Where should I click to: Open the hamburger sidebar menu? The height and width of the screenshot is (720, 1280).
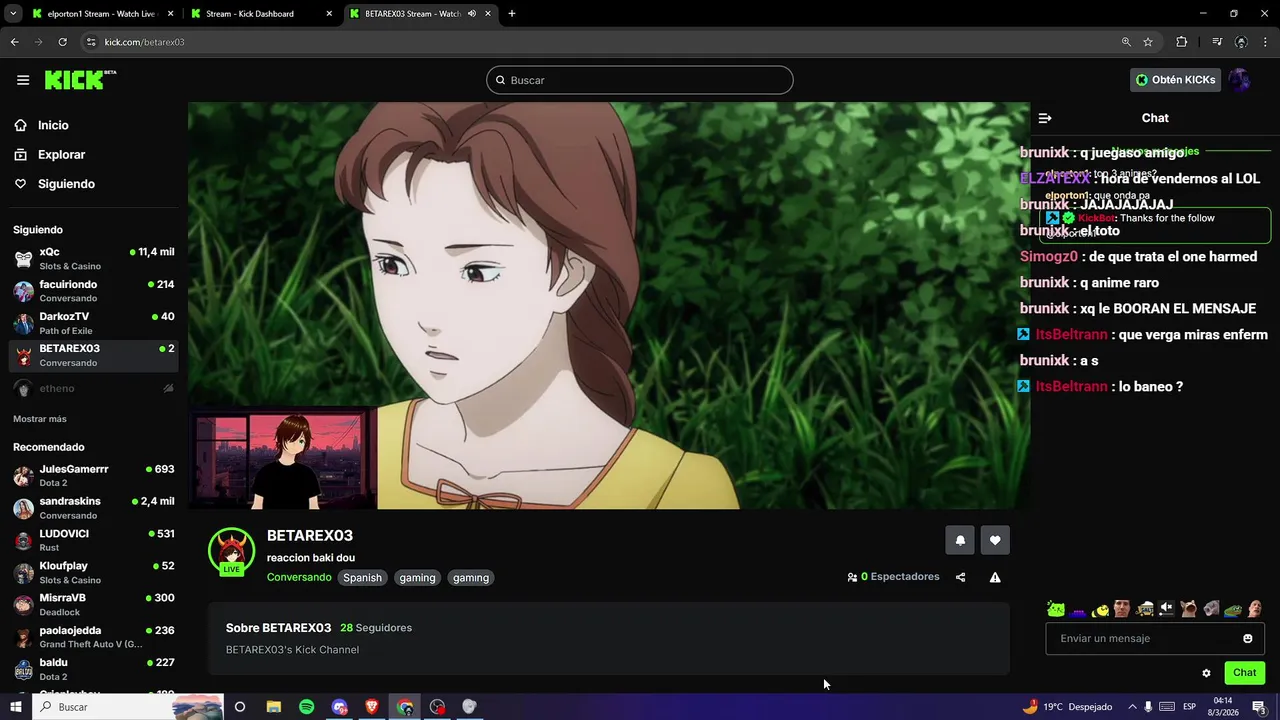pyautogui.click(x=23, y=80)
